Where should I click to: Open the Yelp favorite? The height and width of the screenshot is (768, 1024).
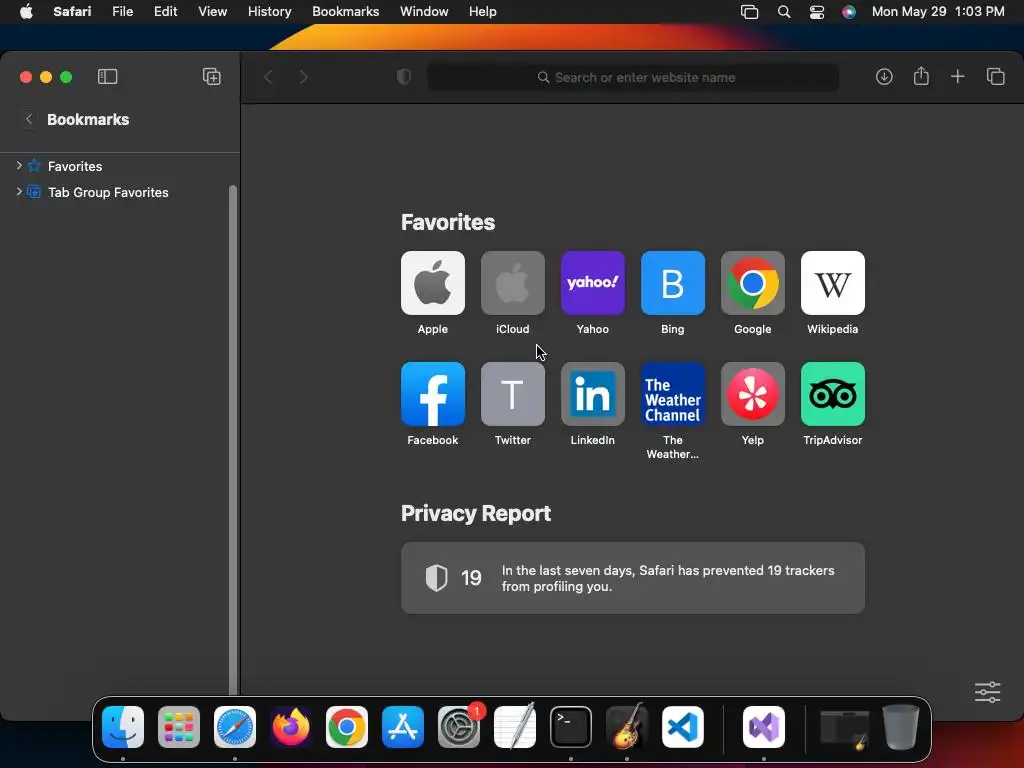tap(753, 394)
